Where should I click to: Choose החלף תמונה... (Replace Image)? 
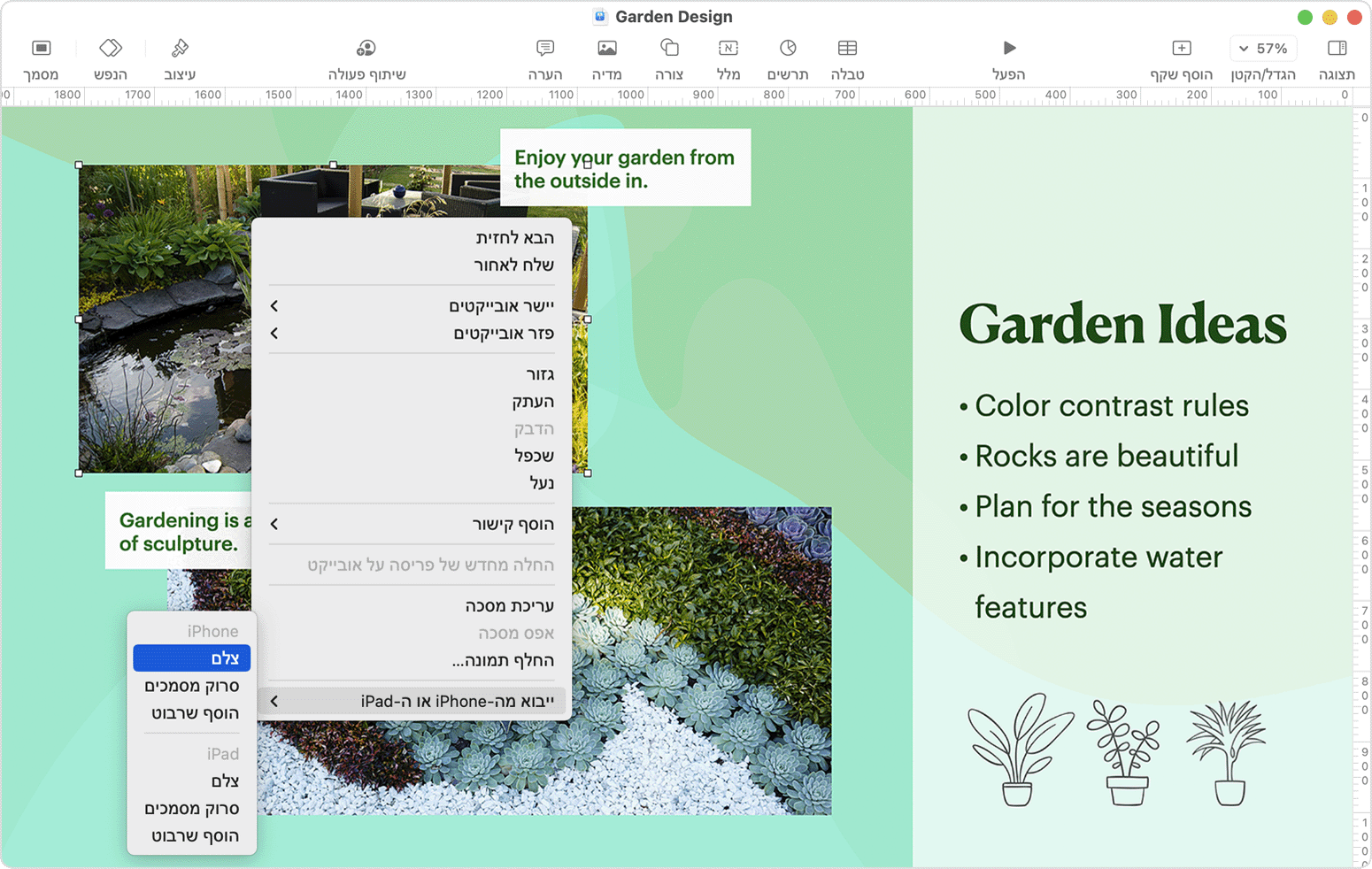(x=412, y=660)
